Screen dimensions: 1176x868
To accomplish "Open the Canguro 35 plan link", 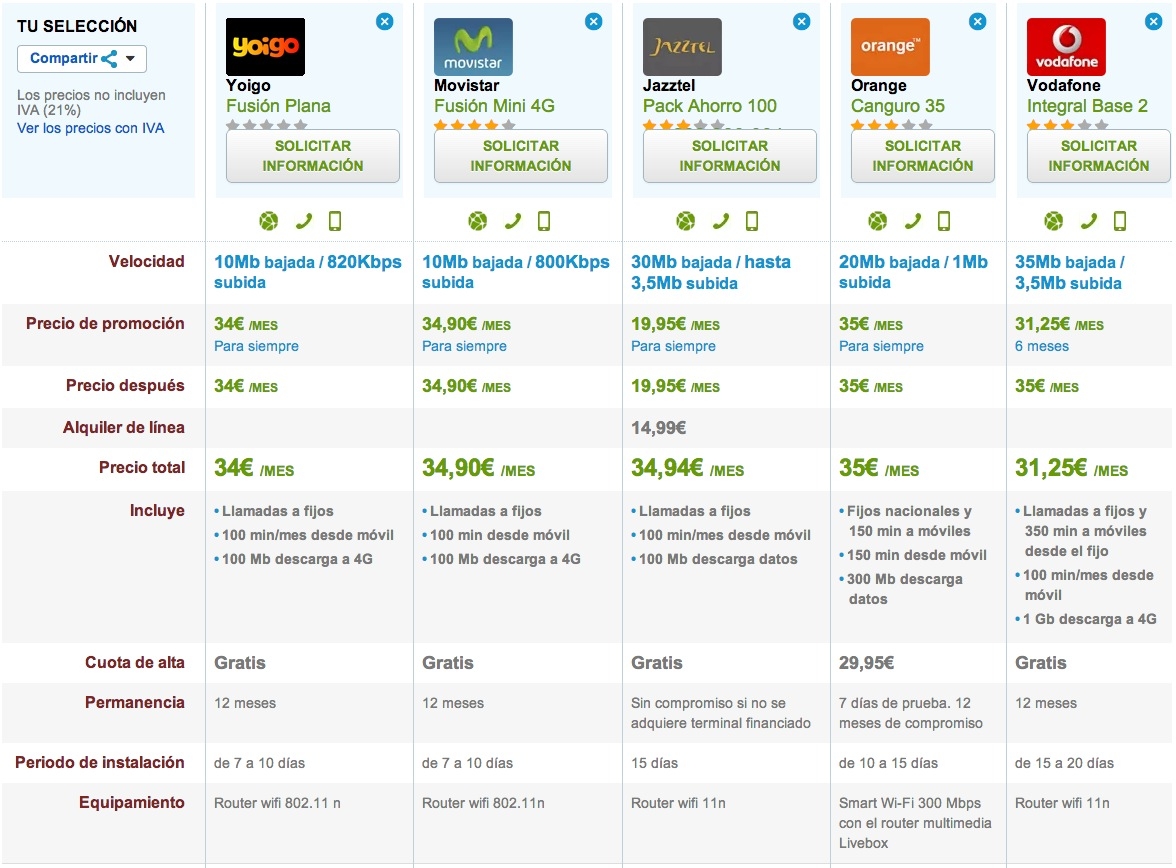I will (x=898, y=106).
